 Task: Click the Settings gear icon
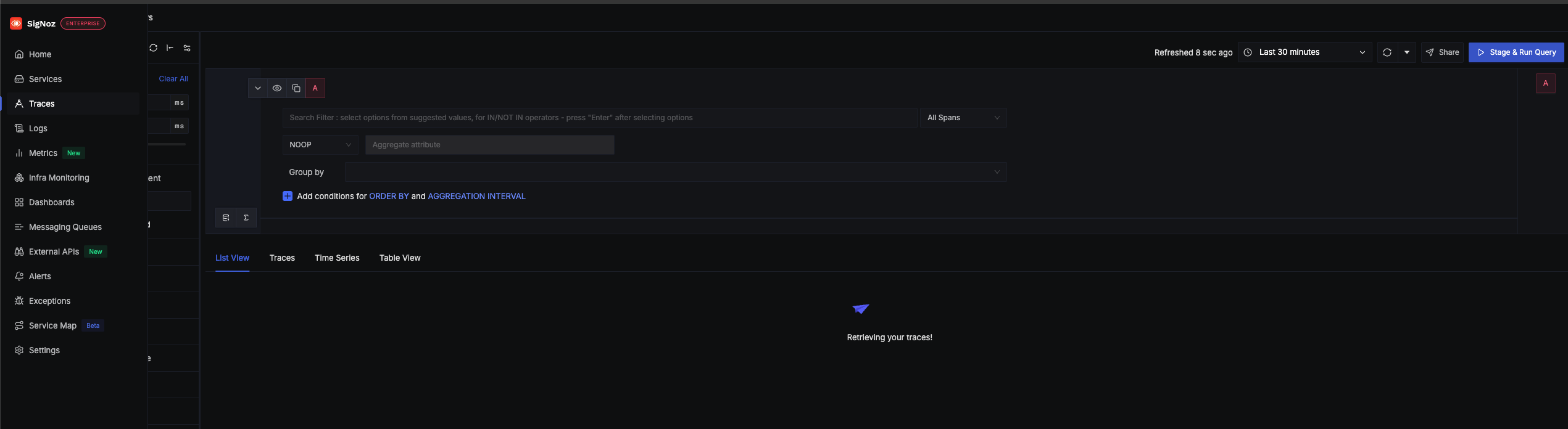click(x=19, y=350)
